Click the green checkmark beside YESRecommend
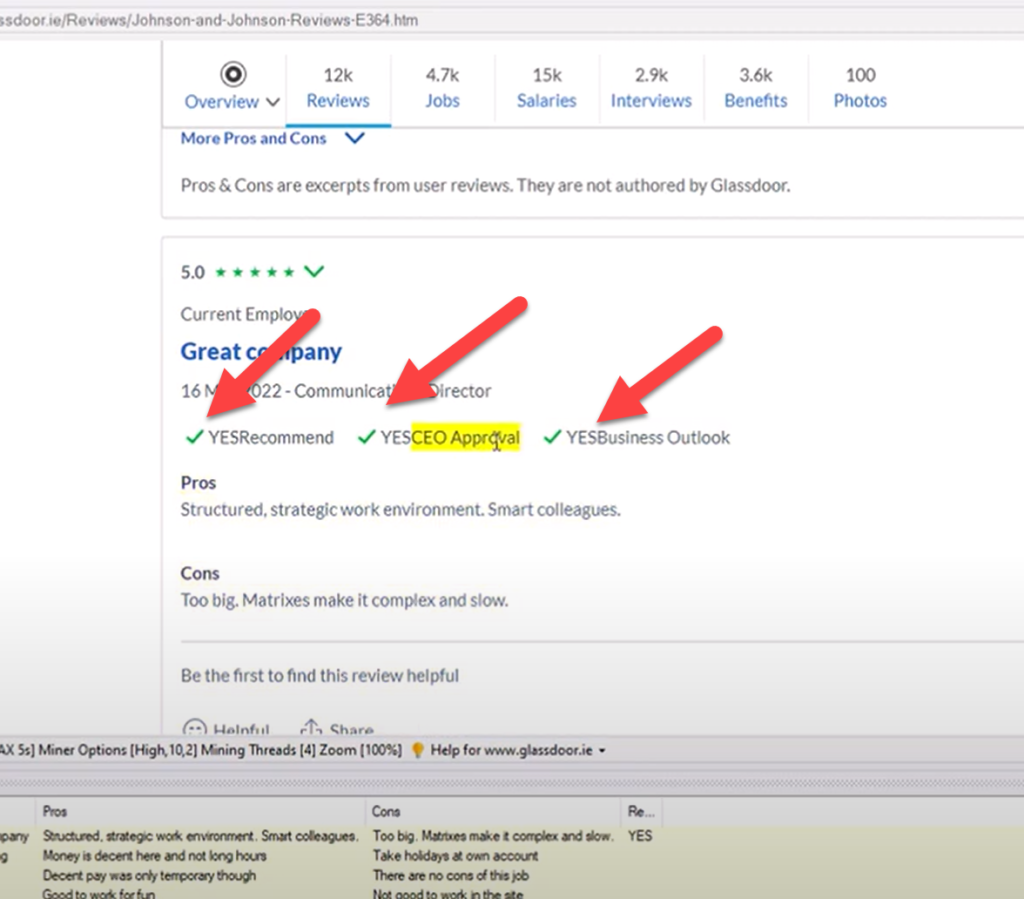 [194, 437]
